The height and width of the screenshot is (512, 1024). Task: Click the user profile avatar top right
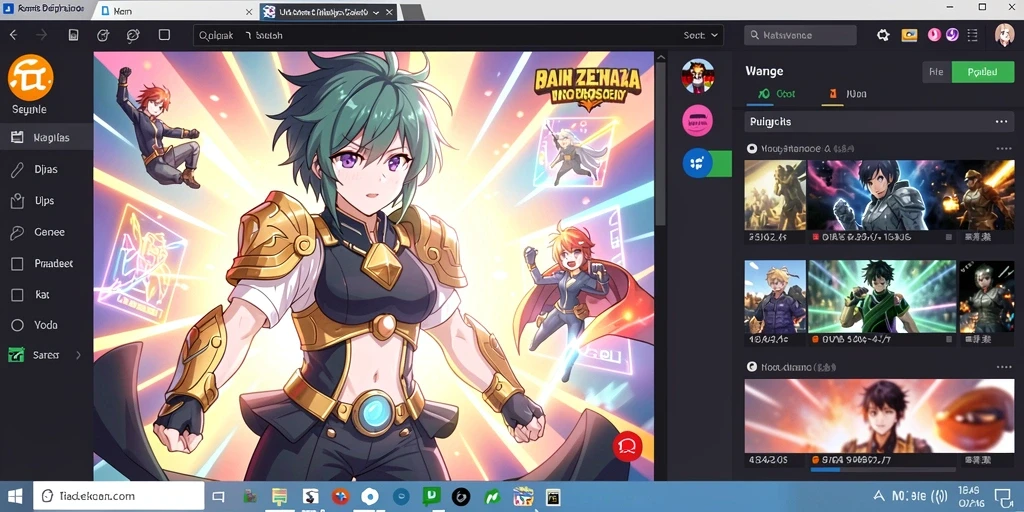tap(1004, 35)
